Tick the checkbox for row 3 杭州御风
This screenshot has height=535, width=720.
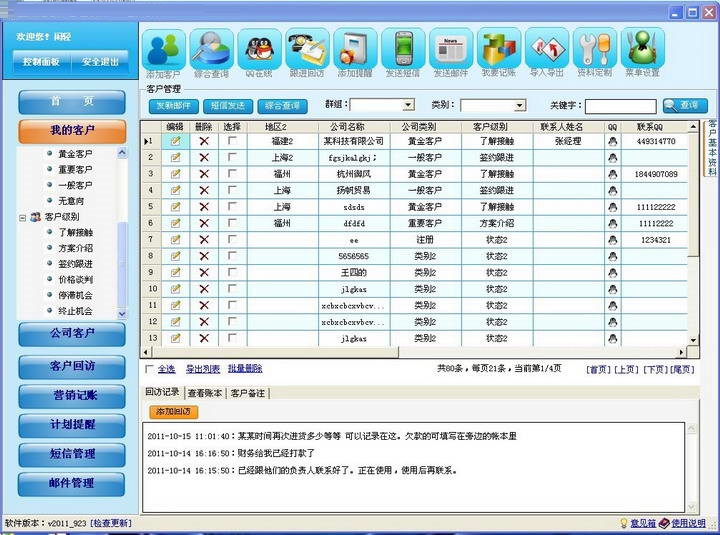click(232, 174)
